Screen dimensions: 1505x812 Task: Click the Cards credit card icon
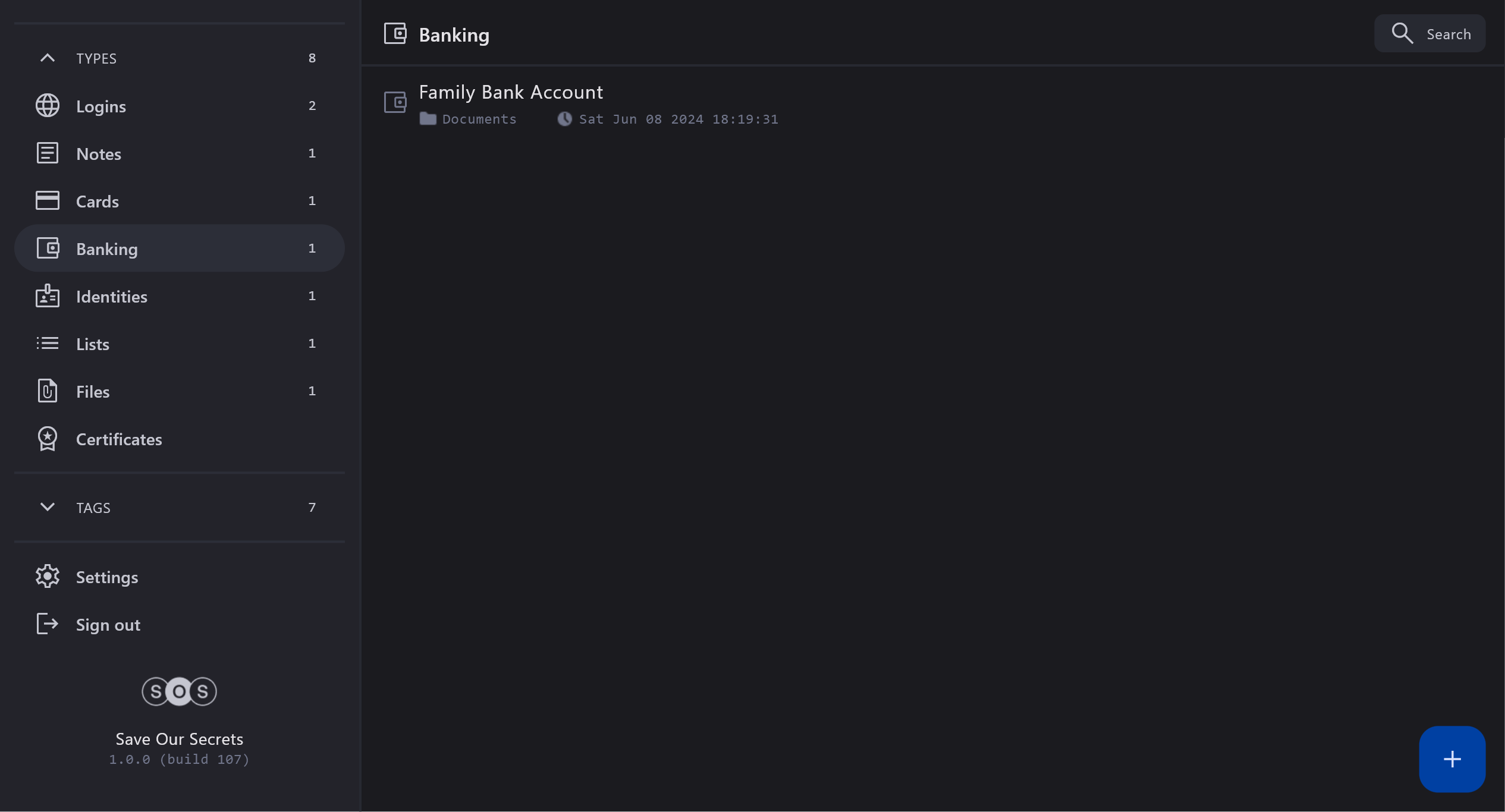[x=48, y=201]
